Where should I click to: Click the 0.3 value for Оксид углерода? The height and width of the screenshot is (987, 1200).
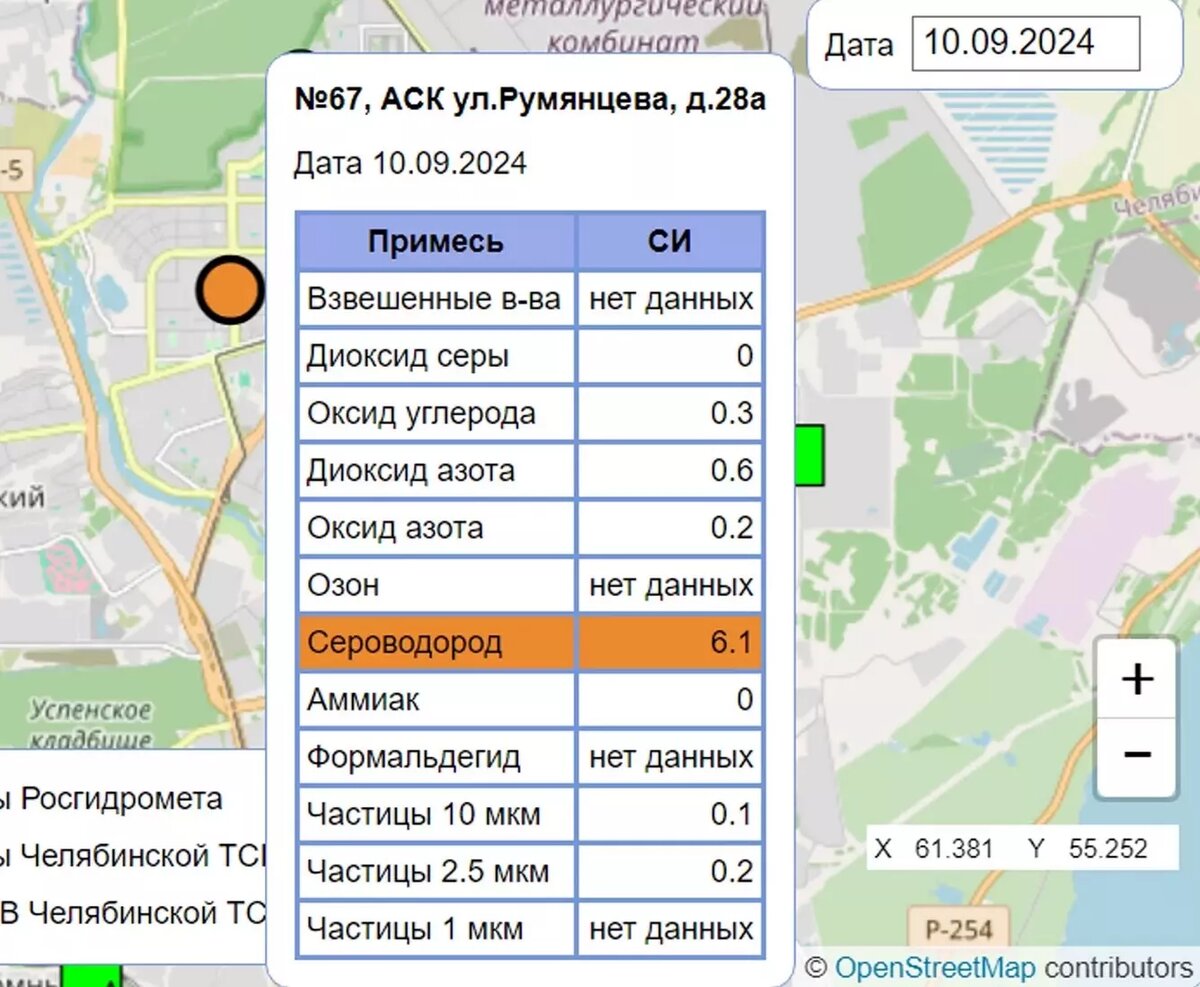[x=732, y=413]
